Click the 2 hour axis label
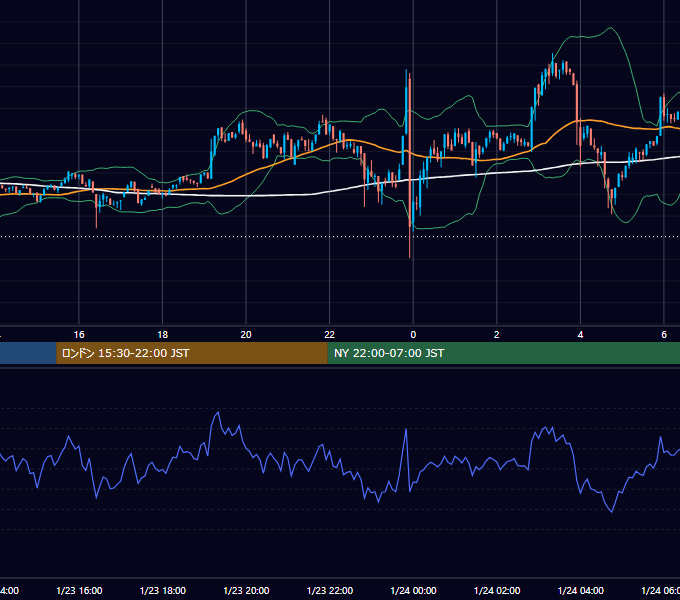 [497, 335]
